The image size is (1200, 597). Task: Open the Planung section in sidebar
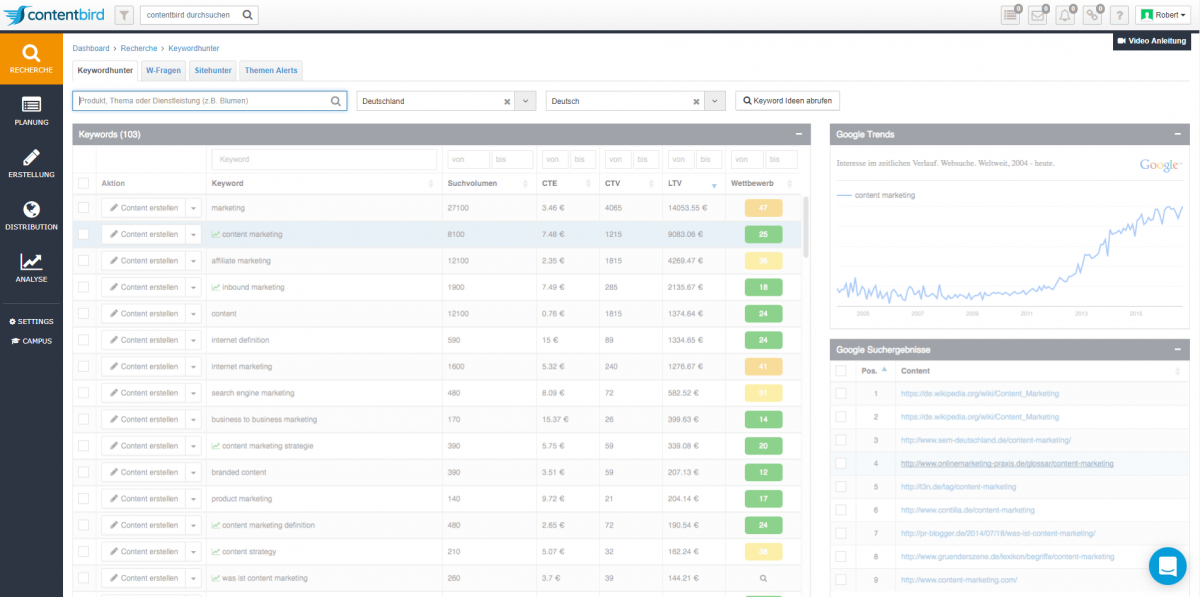(31, 110)
